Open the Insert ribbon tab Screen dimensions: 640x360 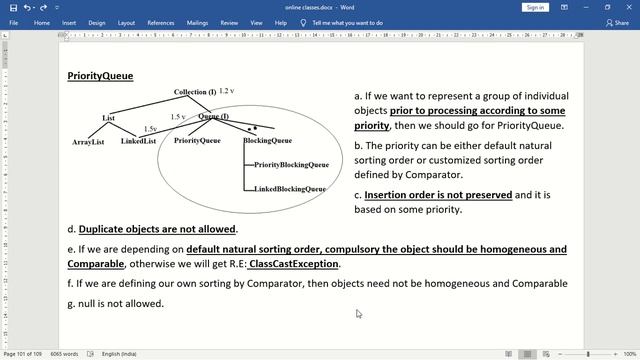tap(69, 23)
